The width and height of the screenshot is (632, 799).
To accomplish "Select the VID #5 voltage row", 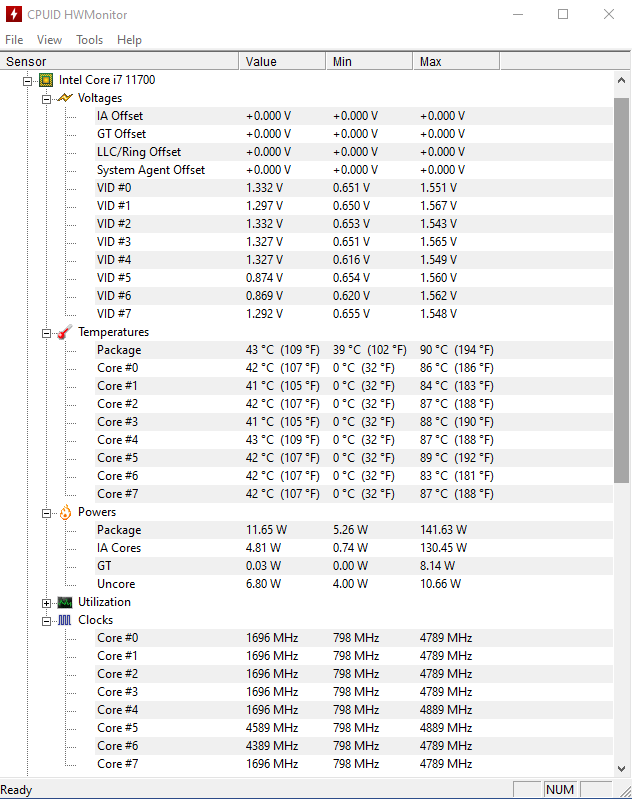I will point(114,278).
